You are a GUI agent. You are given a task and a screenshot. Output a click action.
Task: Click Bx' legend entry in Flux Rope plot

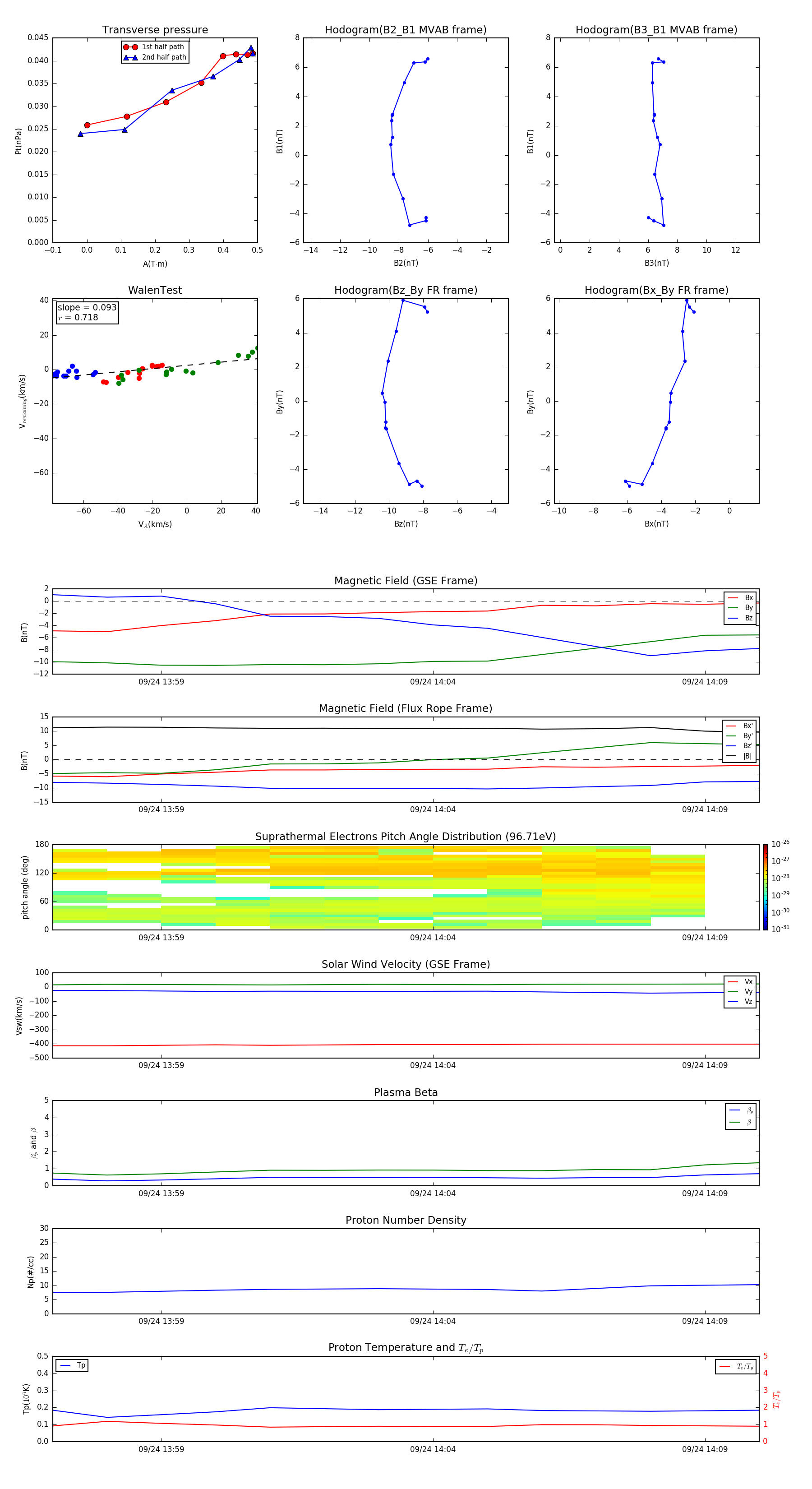(739, 726)
